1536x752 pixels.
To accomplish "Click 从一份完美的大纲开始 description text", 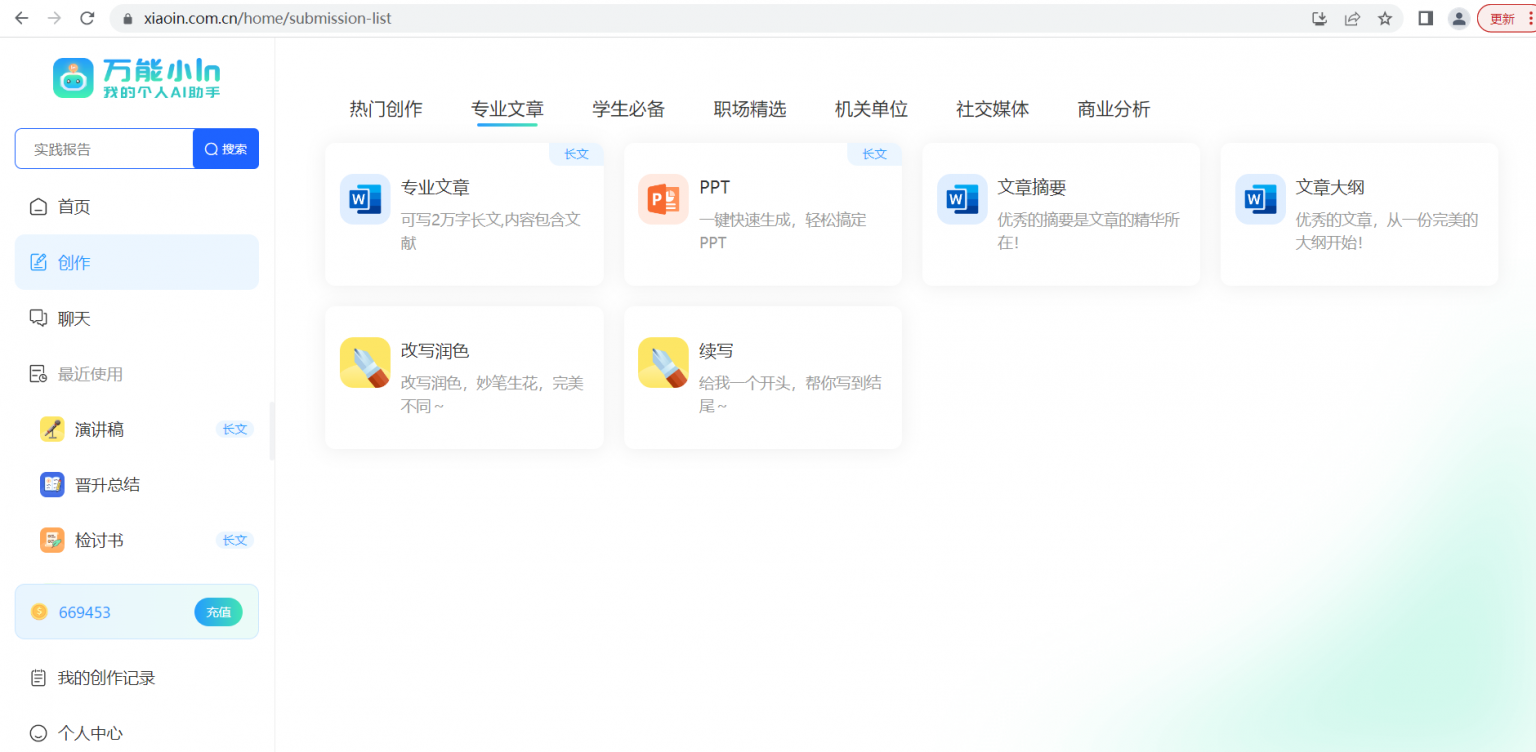I will (1387, 231).
